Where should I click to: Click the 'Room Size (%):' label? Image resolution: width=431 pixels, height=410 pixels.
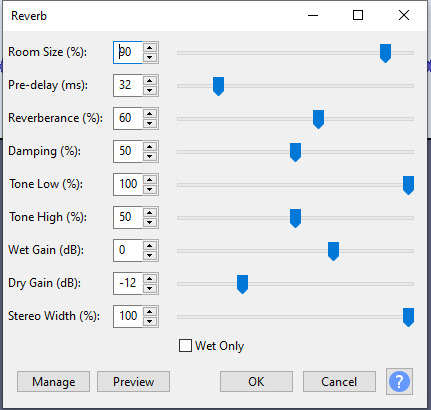tap(47, 52)
